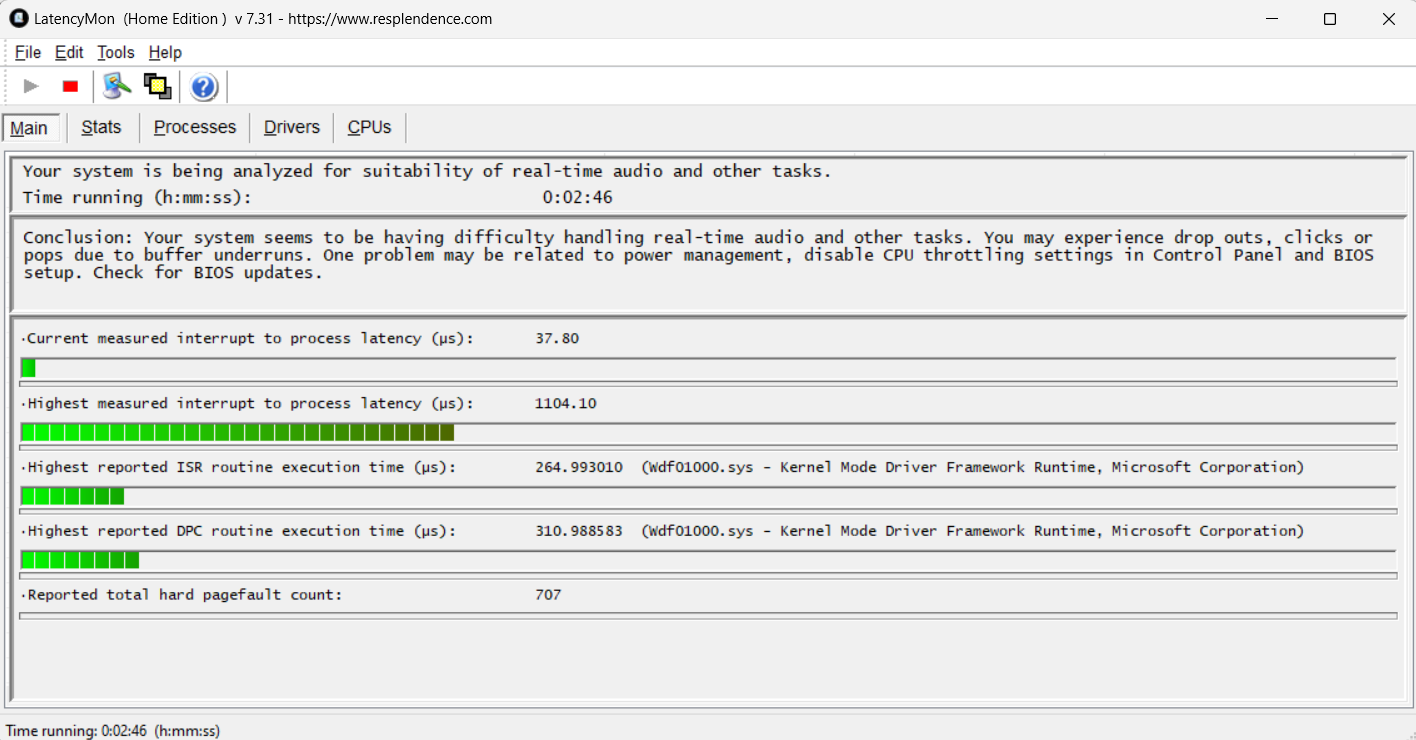Click the LatencyMon title bar app icon
The width and height of the screenshot is (1416, 740).
point(18,19)
